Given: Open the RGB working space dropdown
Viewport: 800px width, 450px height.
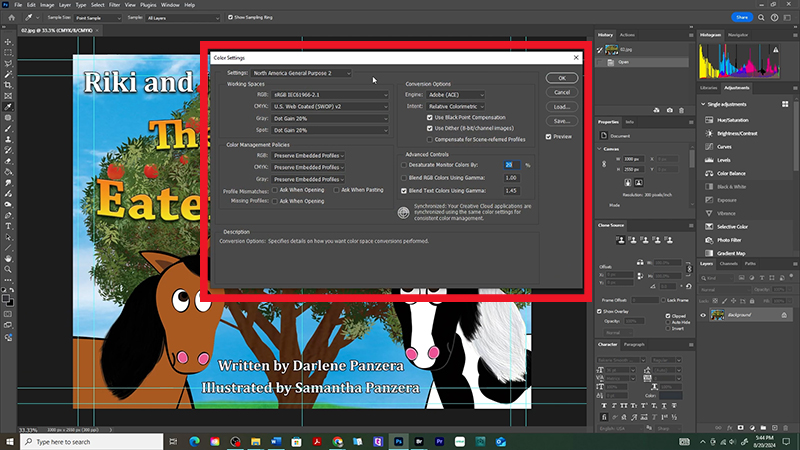Looking at the screenshot, I should [330, 95].
